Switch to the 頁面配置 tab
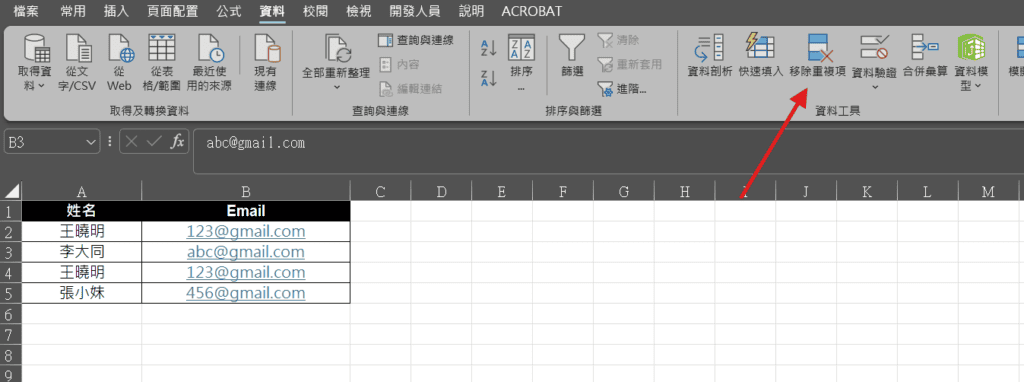 tap(172, 11)
